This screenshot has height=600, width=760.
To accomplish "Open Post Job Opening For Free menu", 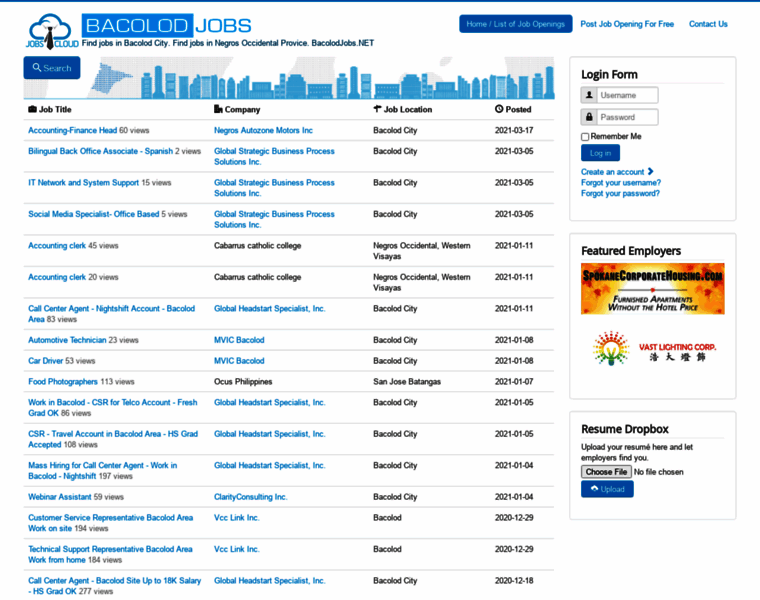I will tap(627, 24).
